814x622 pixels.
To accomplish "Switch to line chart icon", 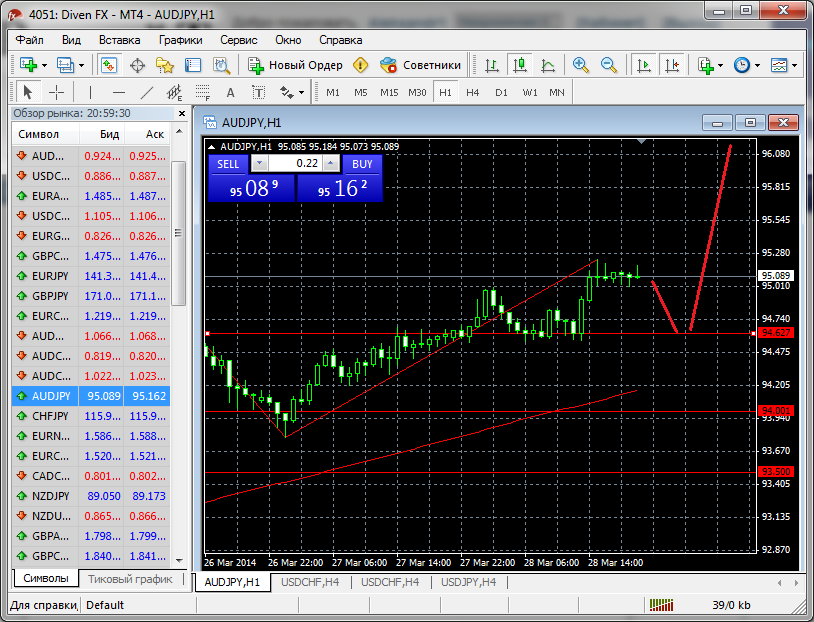I will 548,65.
